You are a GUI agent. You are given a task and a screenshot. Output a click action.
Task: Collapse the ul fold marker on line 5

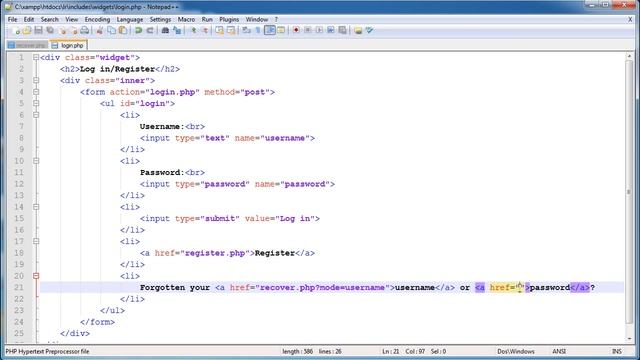pos(36,103)
